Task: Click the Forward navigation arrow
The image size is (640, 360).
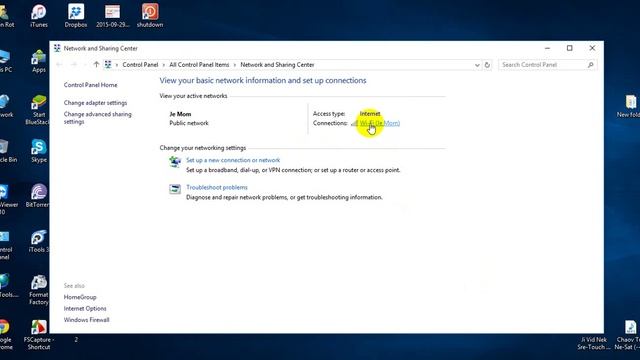Action: pyautogui.click(x=74, y=64)
